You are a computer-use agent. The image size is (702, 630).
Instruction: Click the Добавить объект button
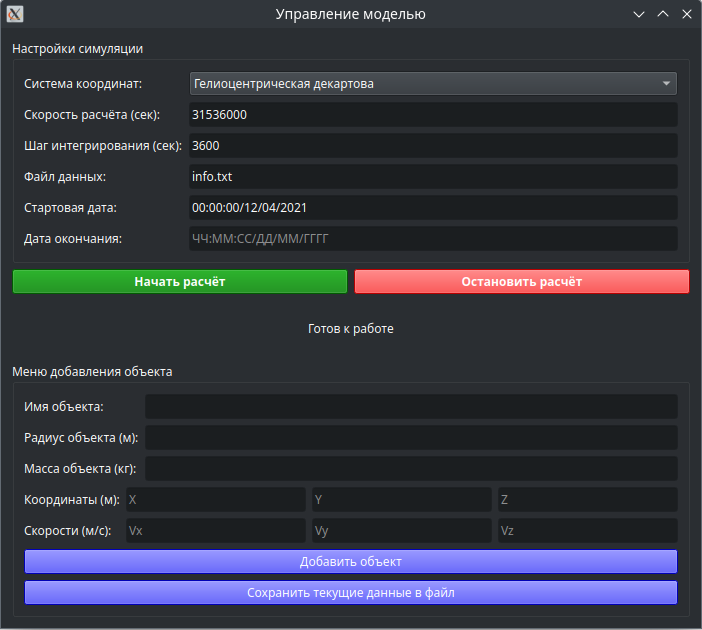point(351,561)
